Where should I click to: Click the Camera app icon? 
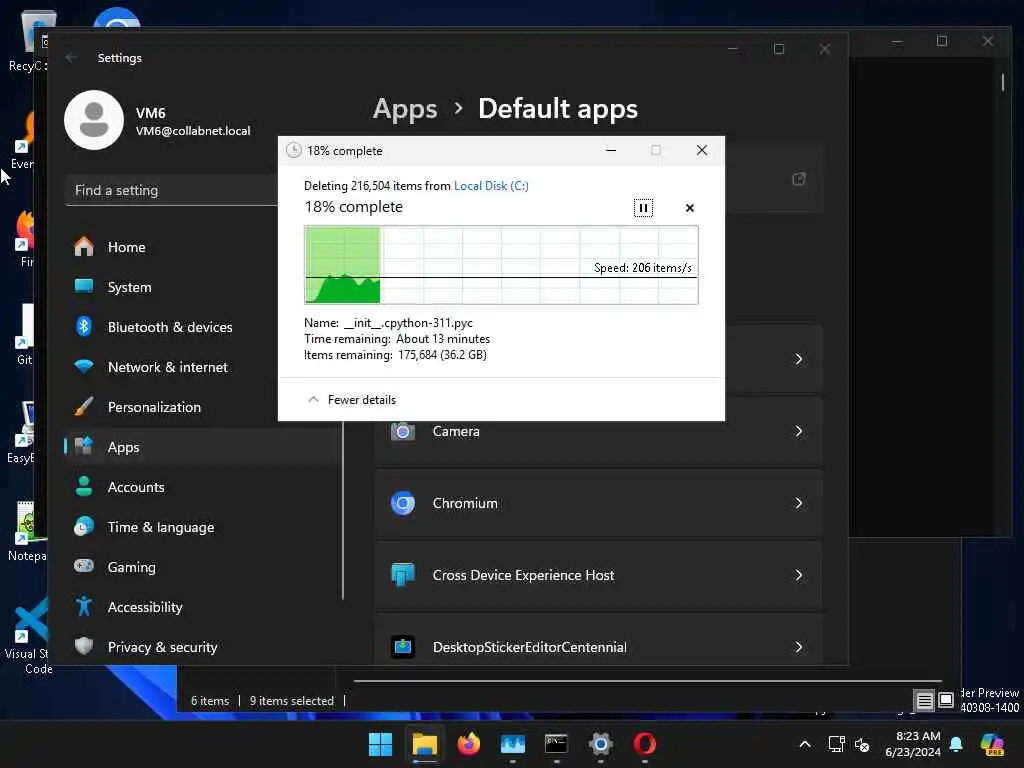click(403, 431)
